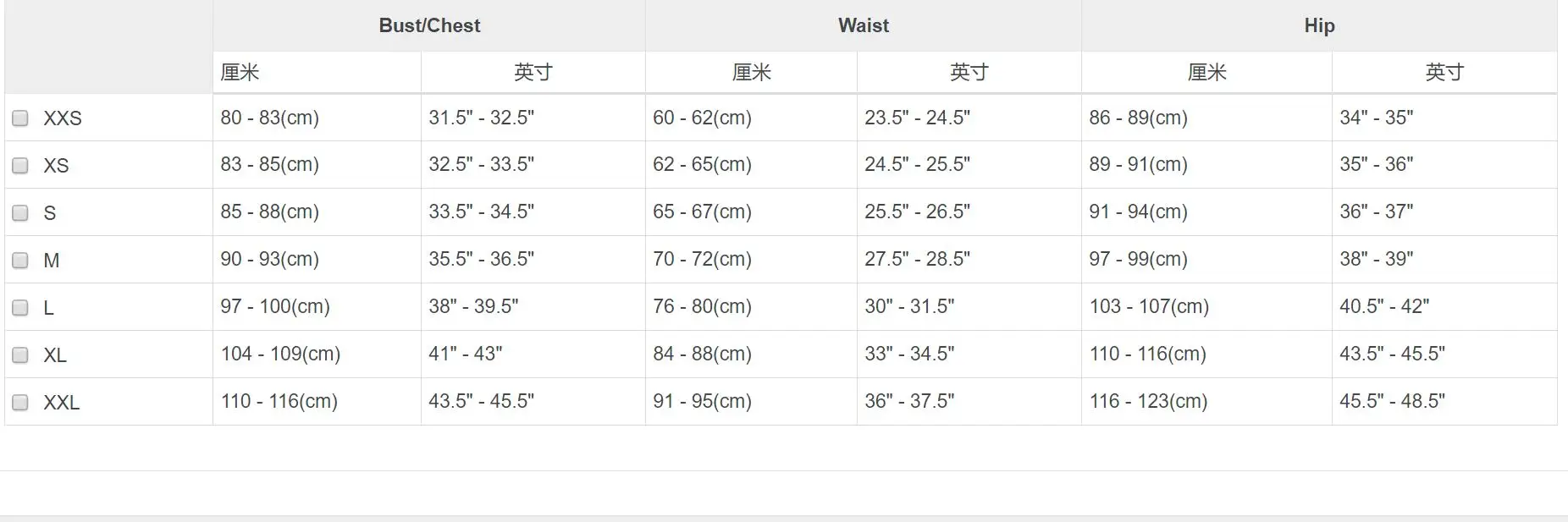The image size is (1568, 522).
Task: Click the S waist inches cell 25.5" - 26.5"
Action: pyautogui.click(x=917, y=212)
